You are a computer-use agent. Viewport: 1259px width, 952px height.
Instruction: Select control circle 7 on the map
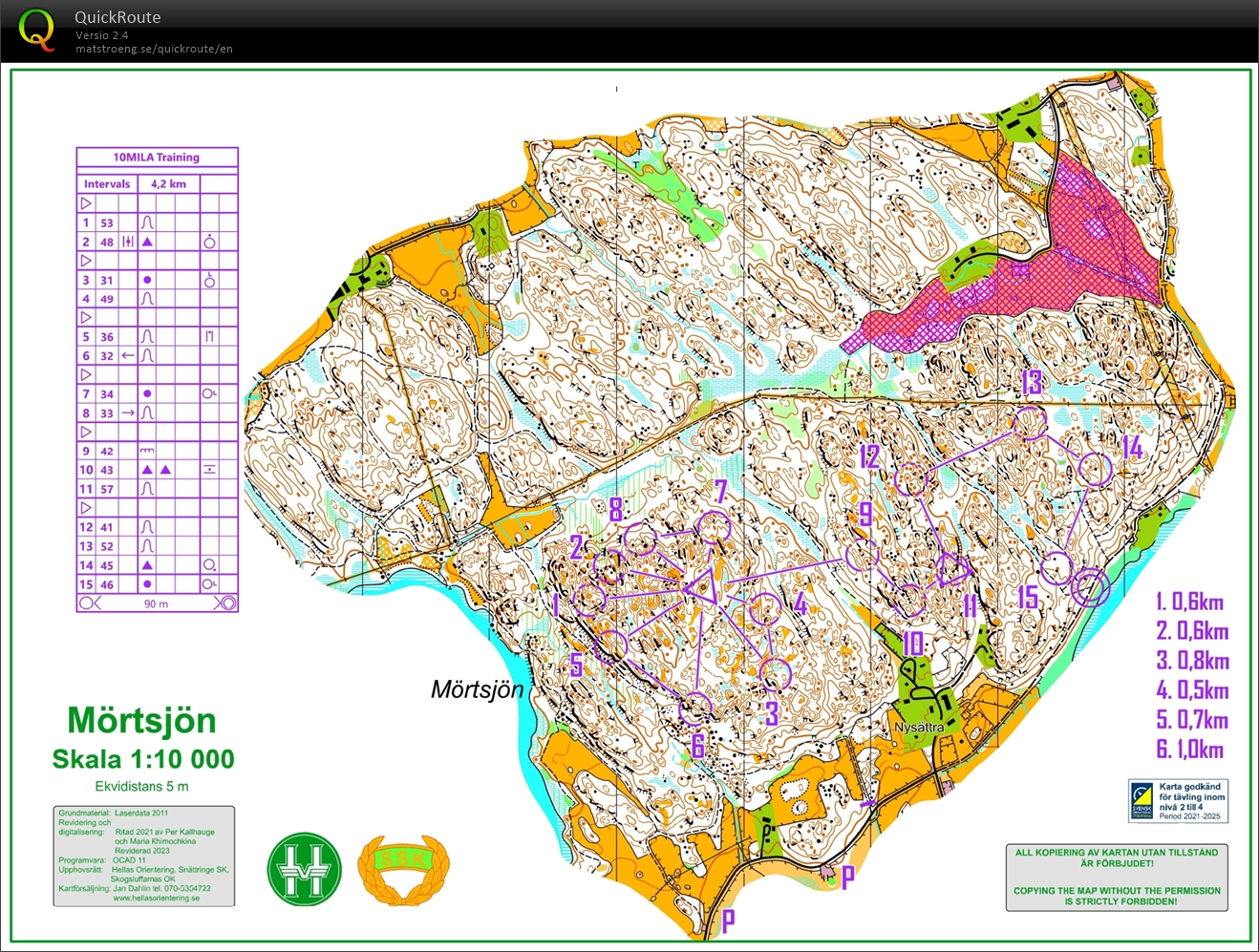point(713,527)
